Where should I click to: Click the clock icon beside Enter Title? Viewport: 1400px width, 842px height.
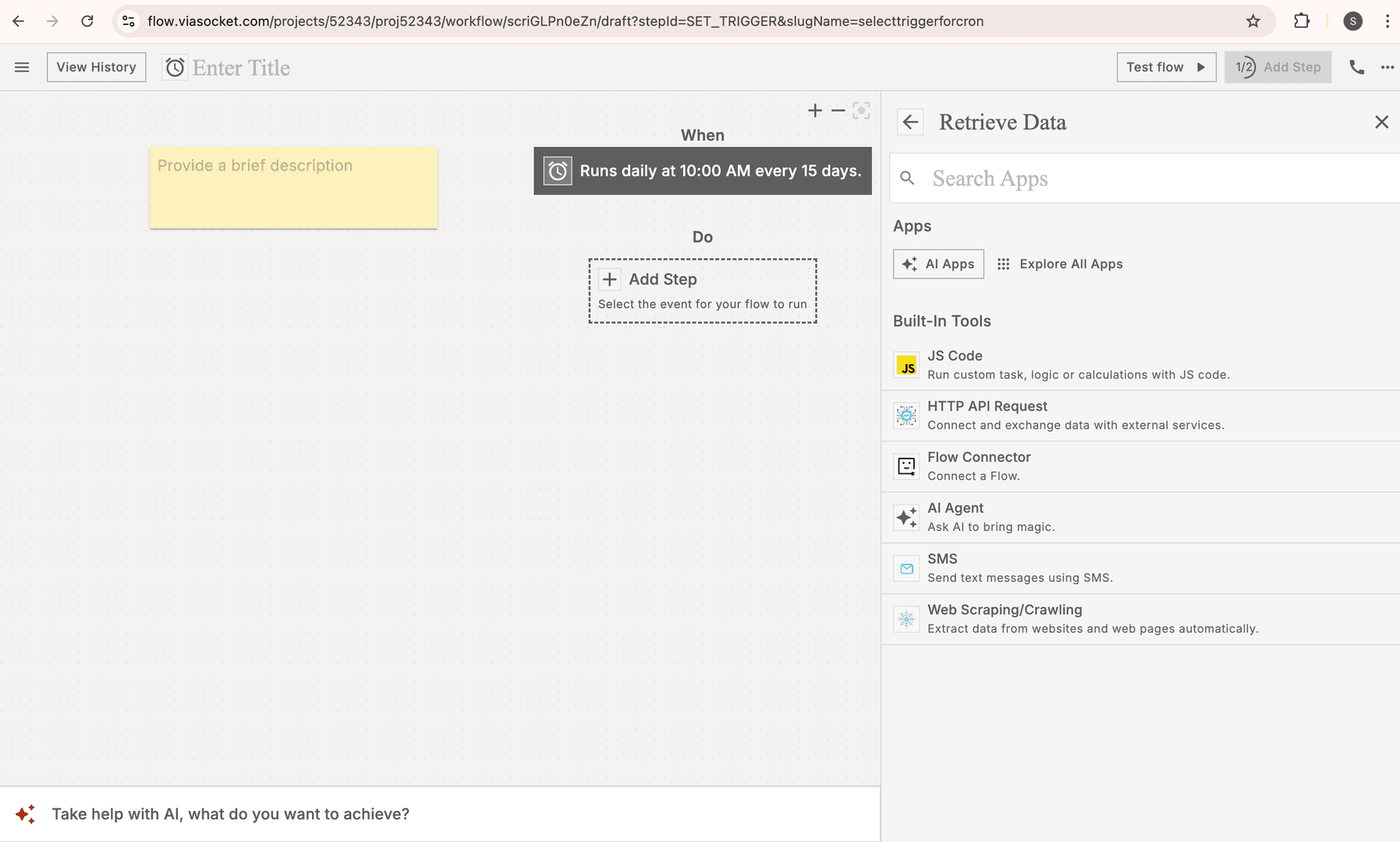pos(175,68)
